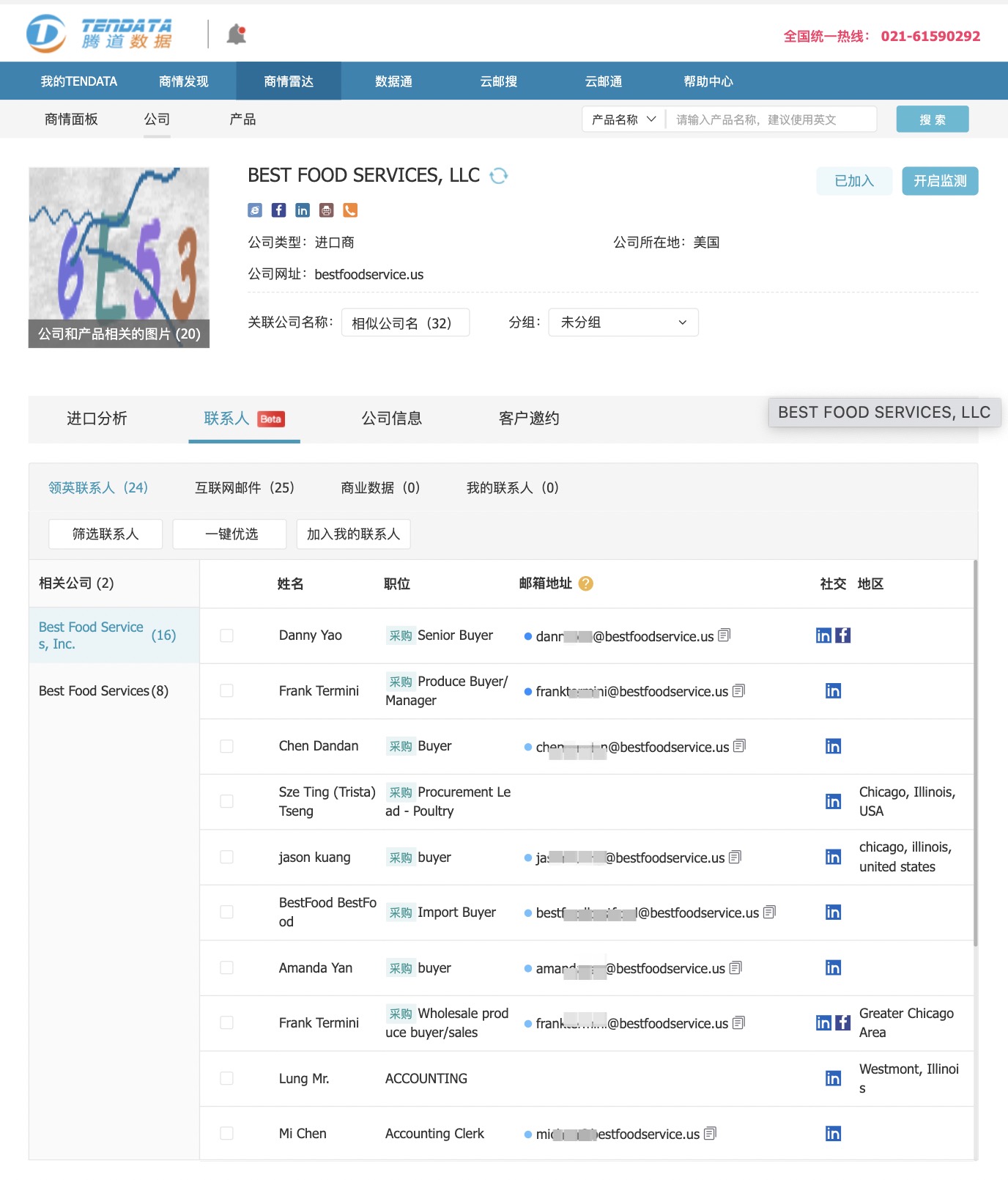Click the contact list vertical scrollbar
This screenshot has height=1180, width=1008.
[x=976, y=753]
